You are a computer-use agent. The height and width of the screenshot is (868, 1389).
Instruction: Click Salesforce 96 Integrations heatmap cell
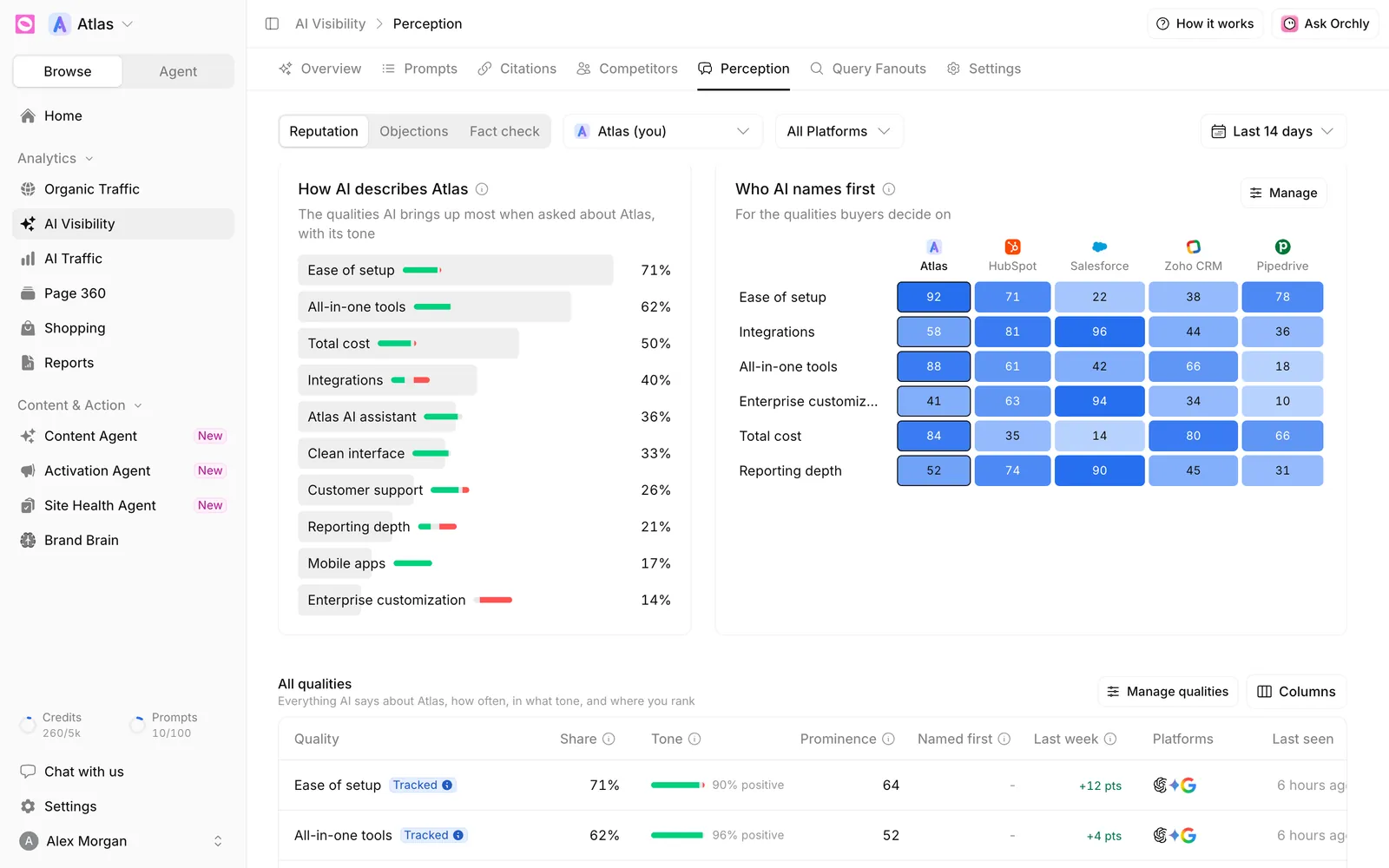(x=1099, y=332)
